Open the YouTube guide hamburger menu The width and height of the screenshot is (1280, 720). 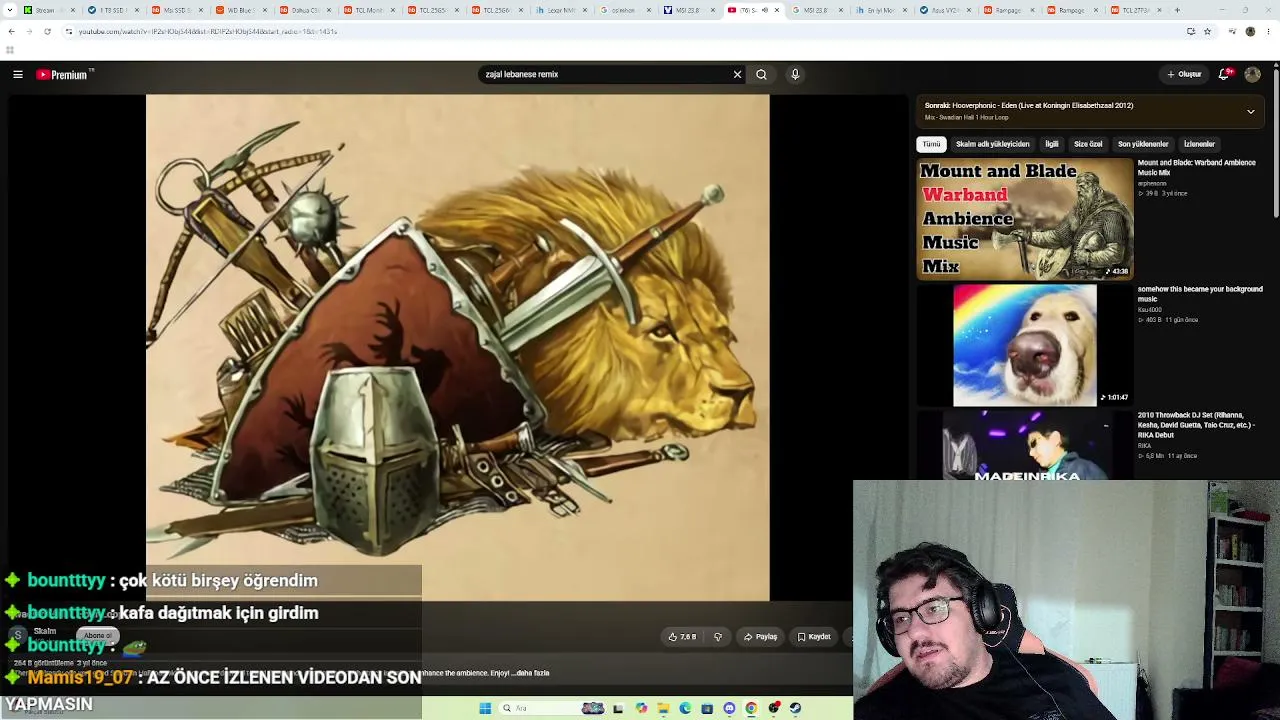[18, 74]
